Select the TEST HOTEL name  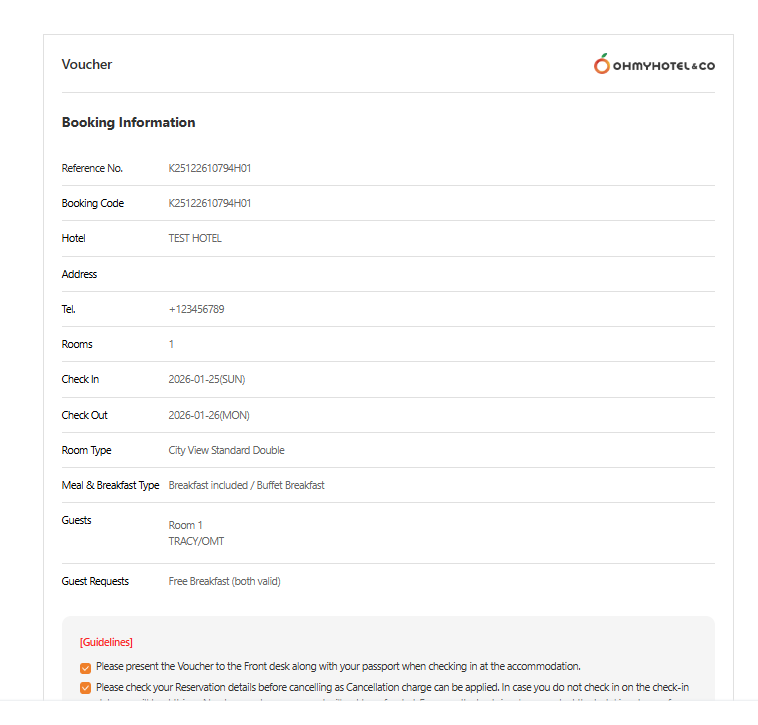point(195,239)
